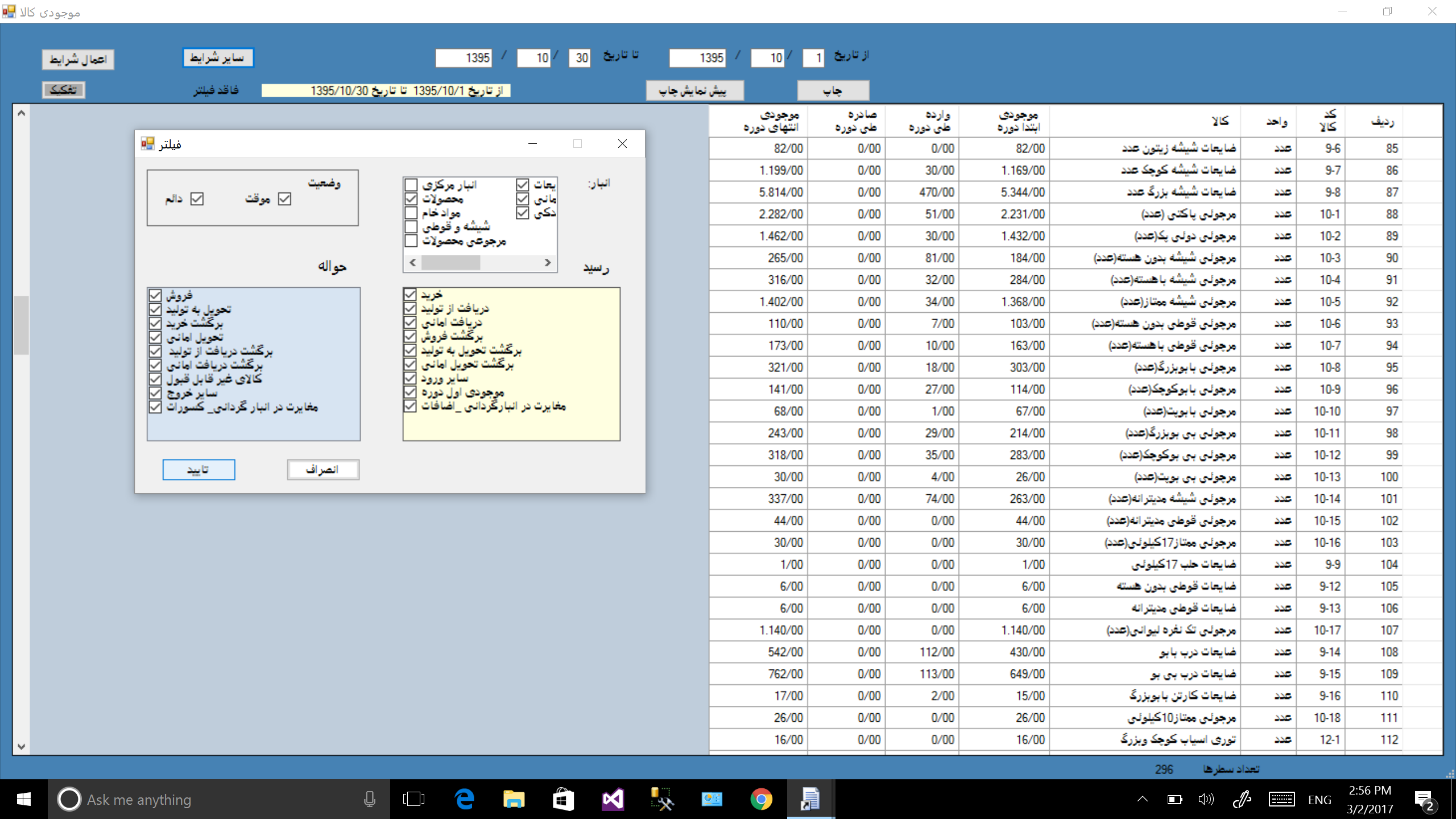Check the انبار مرکزی warehouse checkbox
The image size is (1456, 819).
(411, 185)
